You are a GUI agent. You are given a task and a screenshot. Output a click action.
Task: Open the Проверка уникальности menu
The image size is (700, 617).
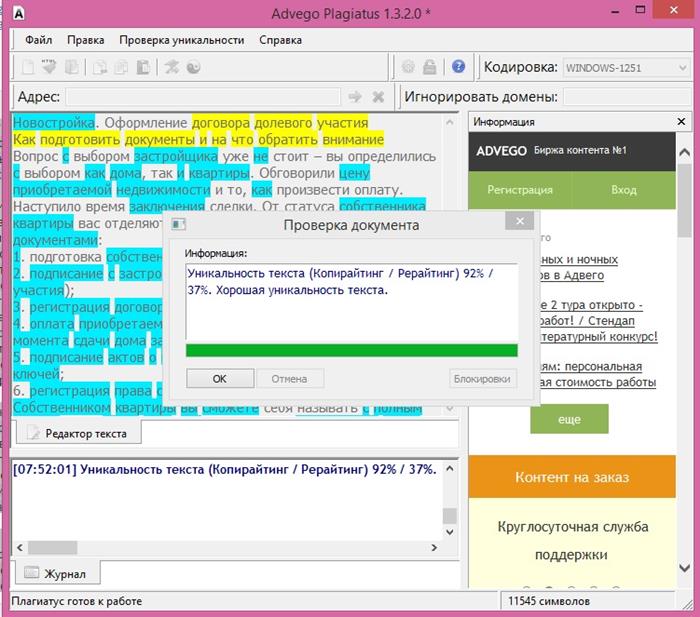coord(181,40)
